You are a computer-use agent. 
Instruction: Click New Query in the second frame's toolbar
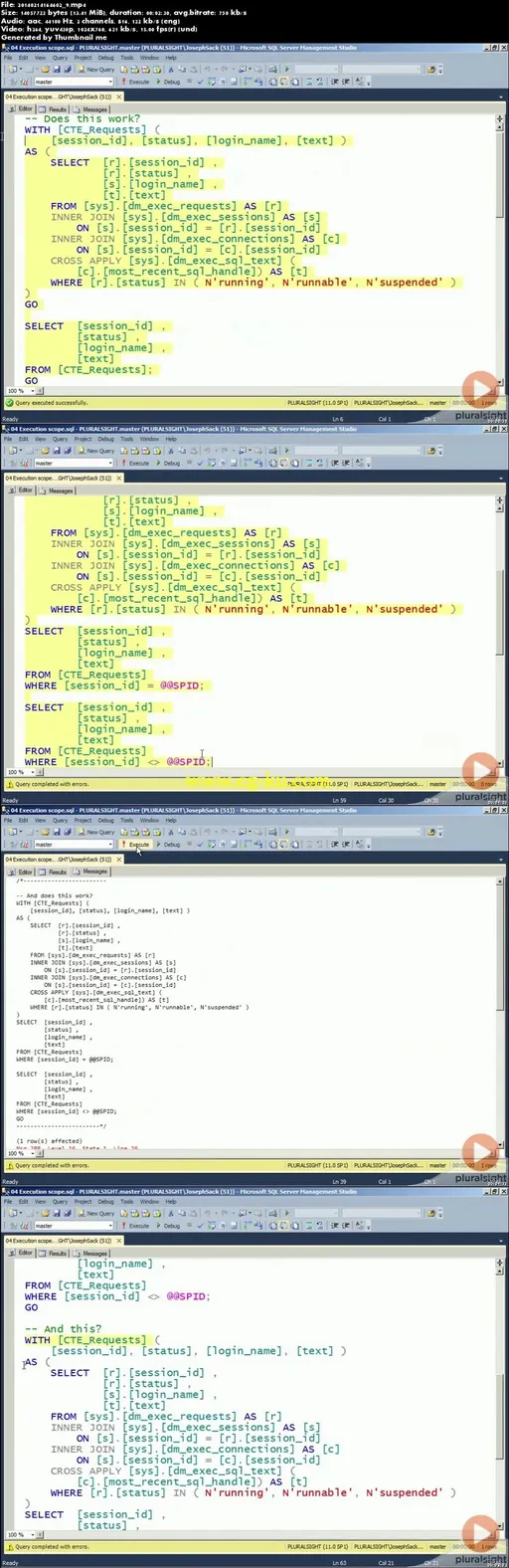(97, 451)
